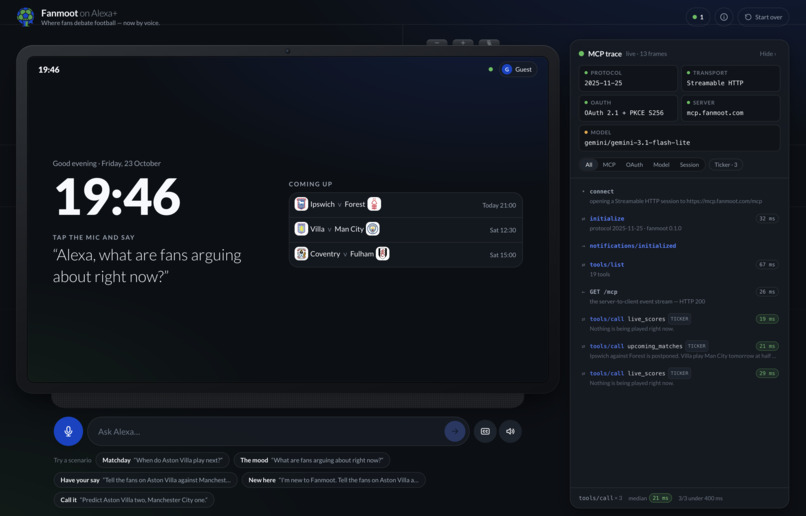Viewport: 806px width, 516px height.
Task: Expand the connect trace entry
Action: point(680,196)
